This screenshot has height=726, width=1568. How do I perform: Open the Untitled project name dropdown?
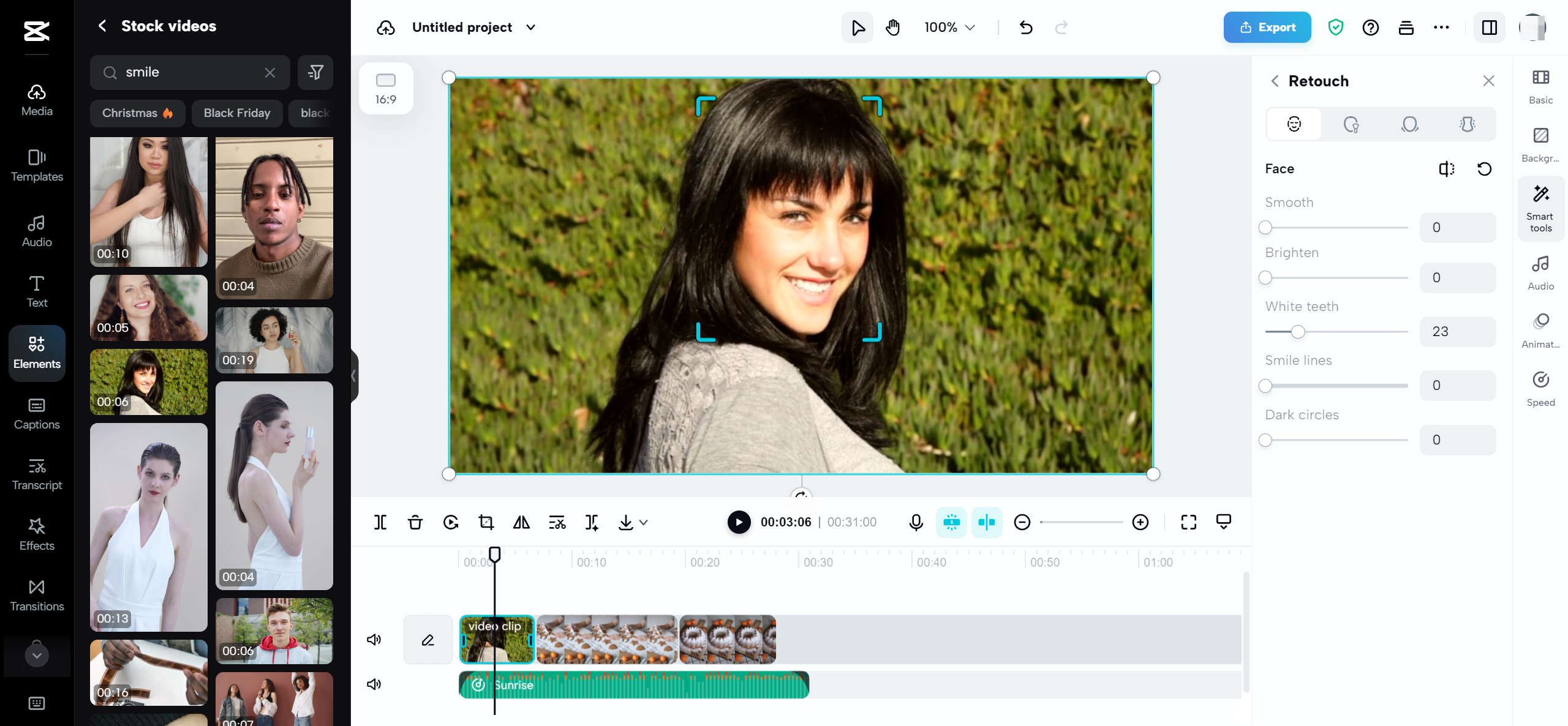click(x=530, y=28)
